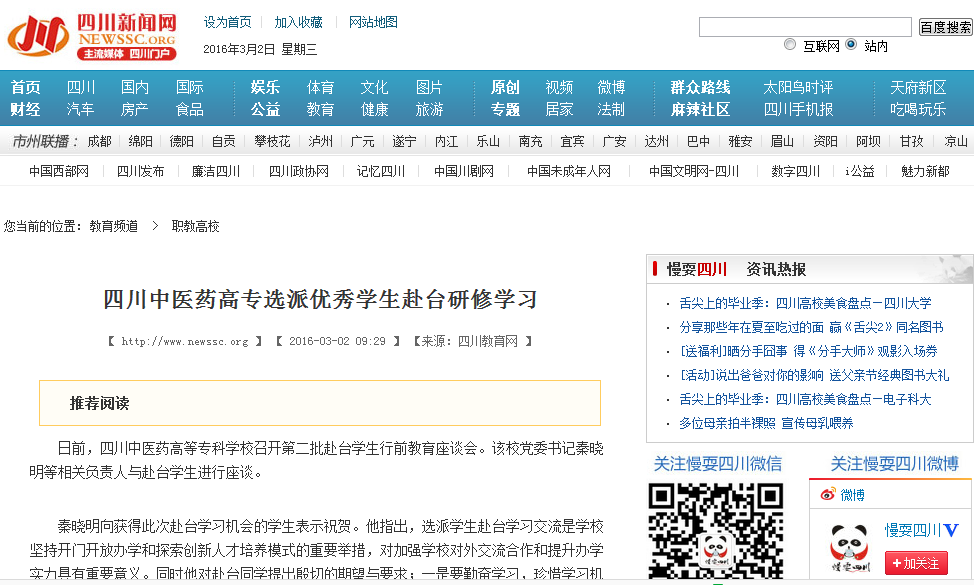Click the 教育频道 breadcrumb link

tap(113, 226)
